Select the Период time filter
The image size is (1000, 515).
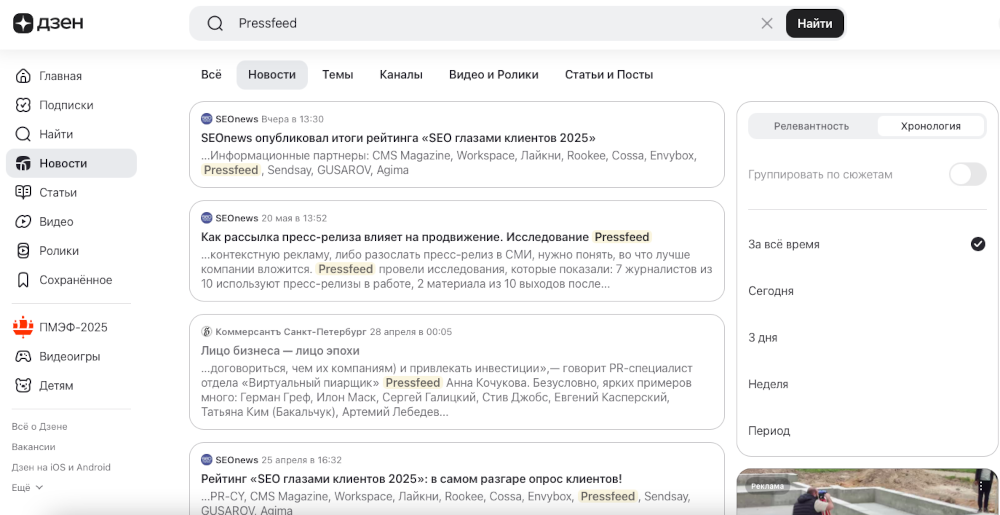click(867, 431)
